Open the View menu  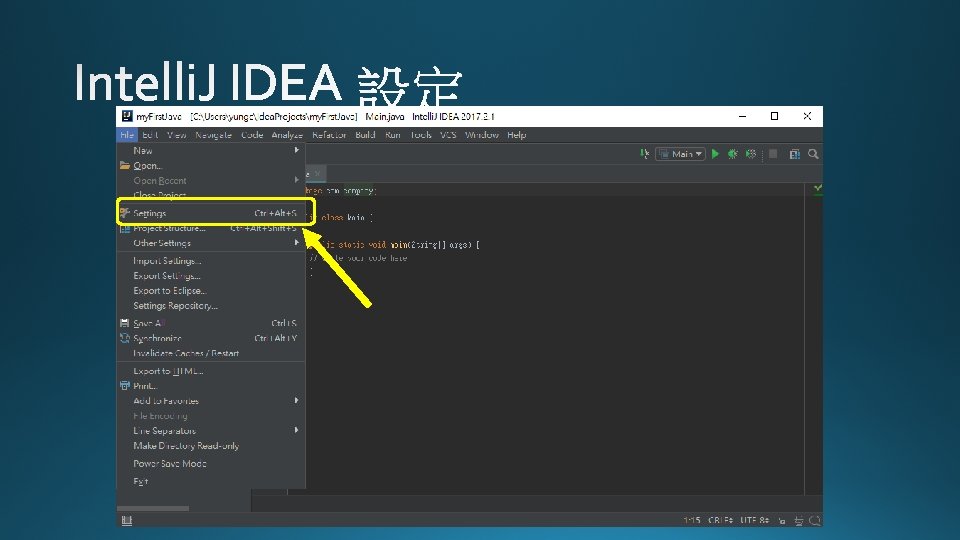click(x=176, y=135)
